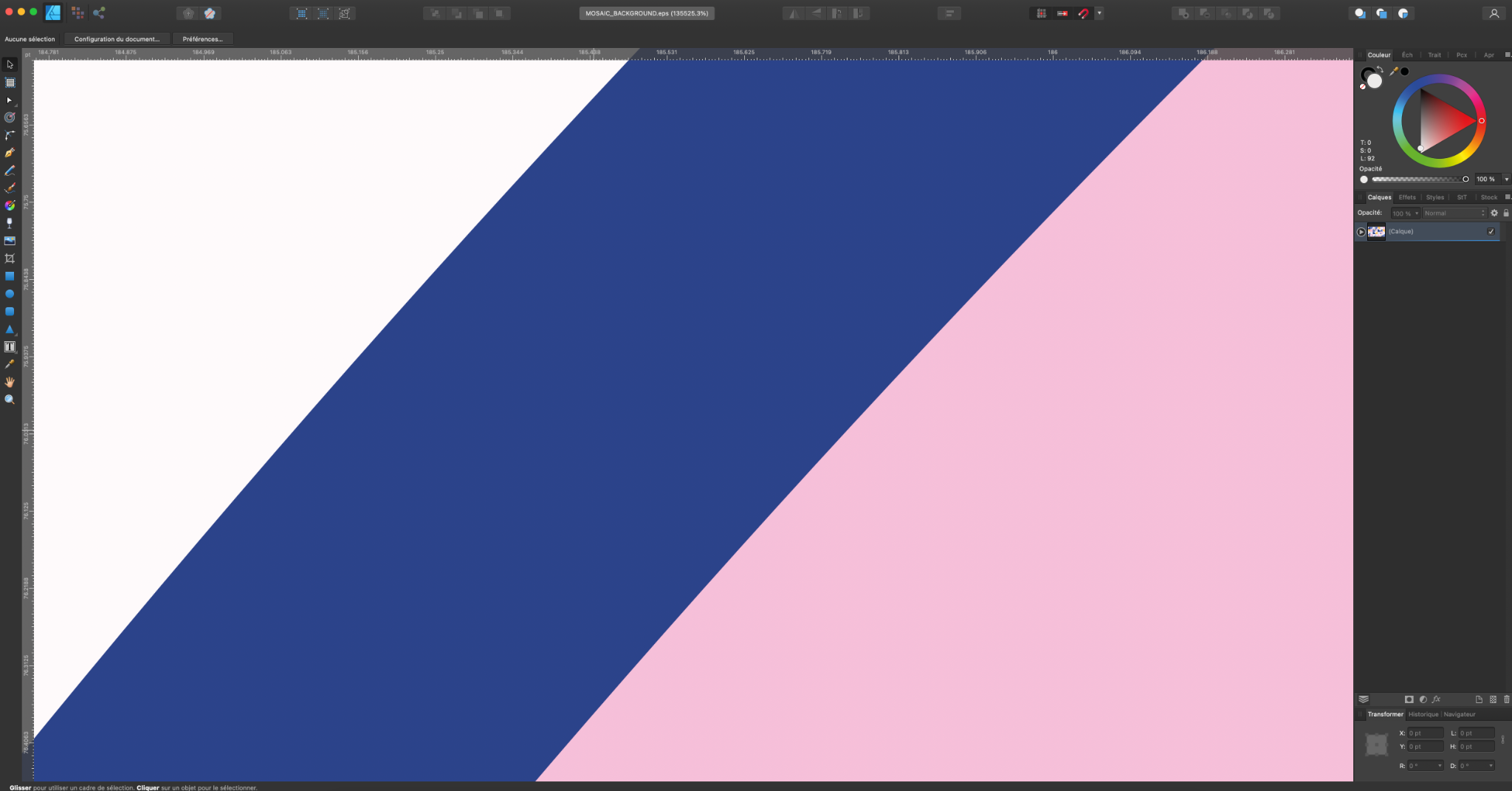Switch to the Navigateur tab
The image size is (1512, 791).
[x=1460, y=714]
